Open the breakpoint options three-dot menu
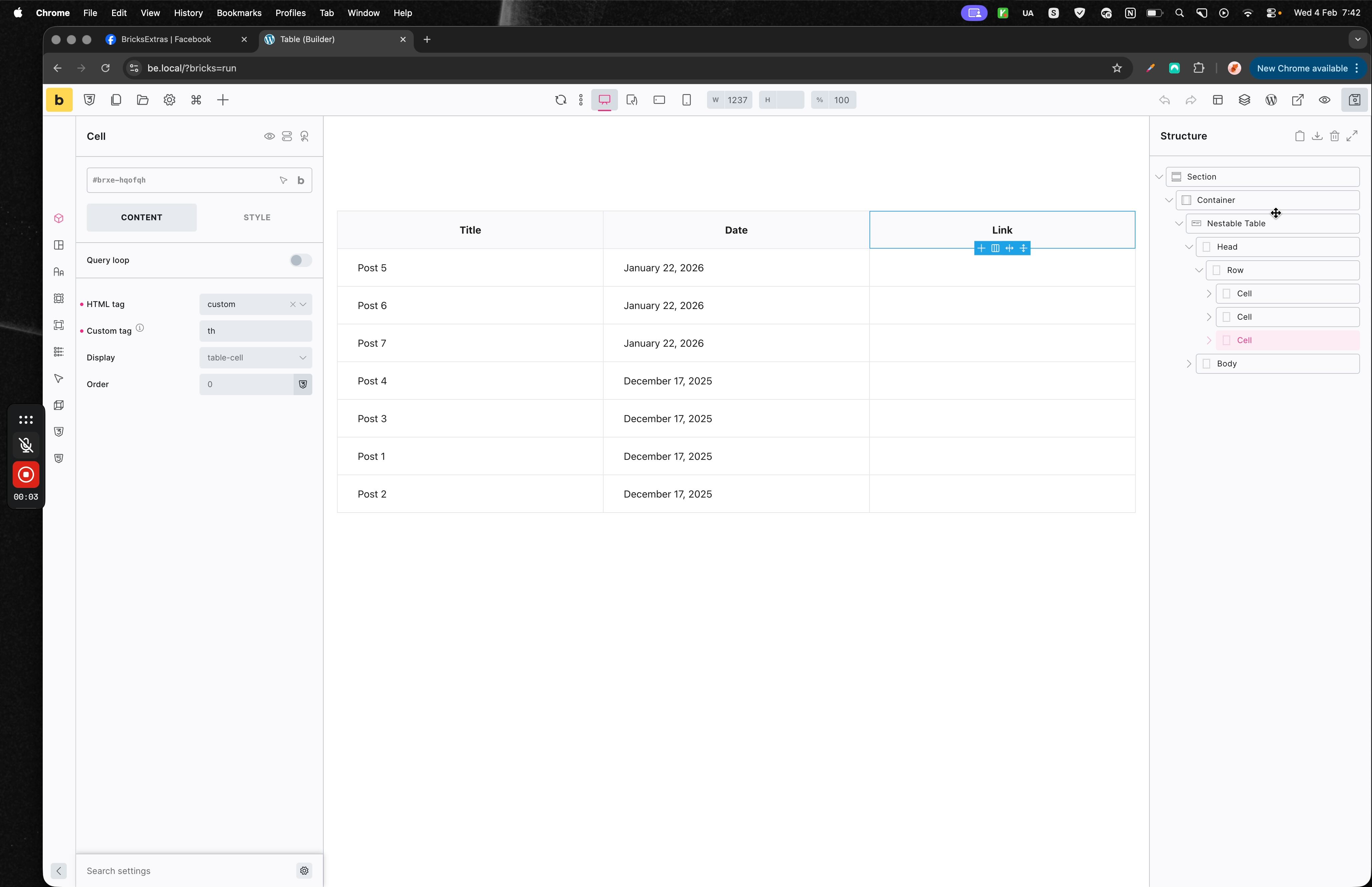This screenshot has width=1372, height=887. tap(581, 100)
